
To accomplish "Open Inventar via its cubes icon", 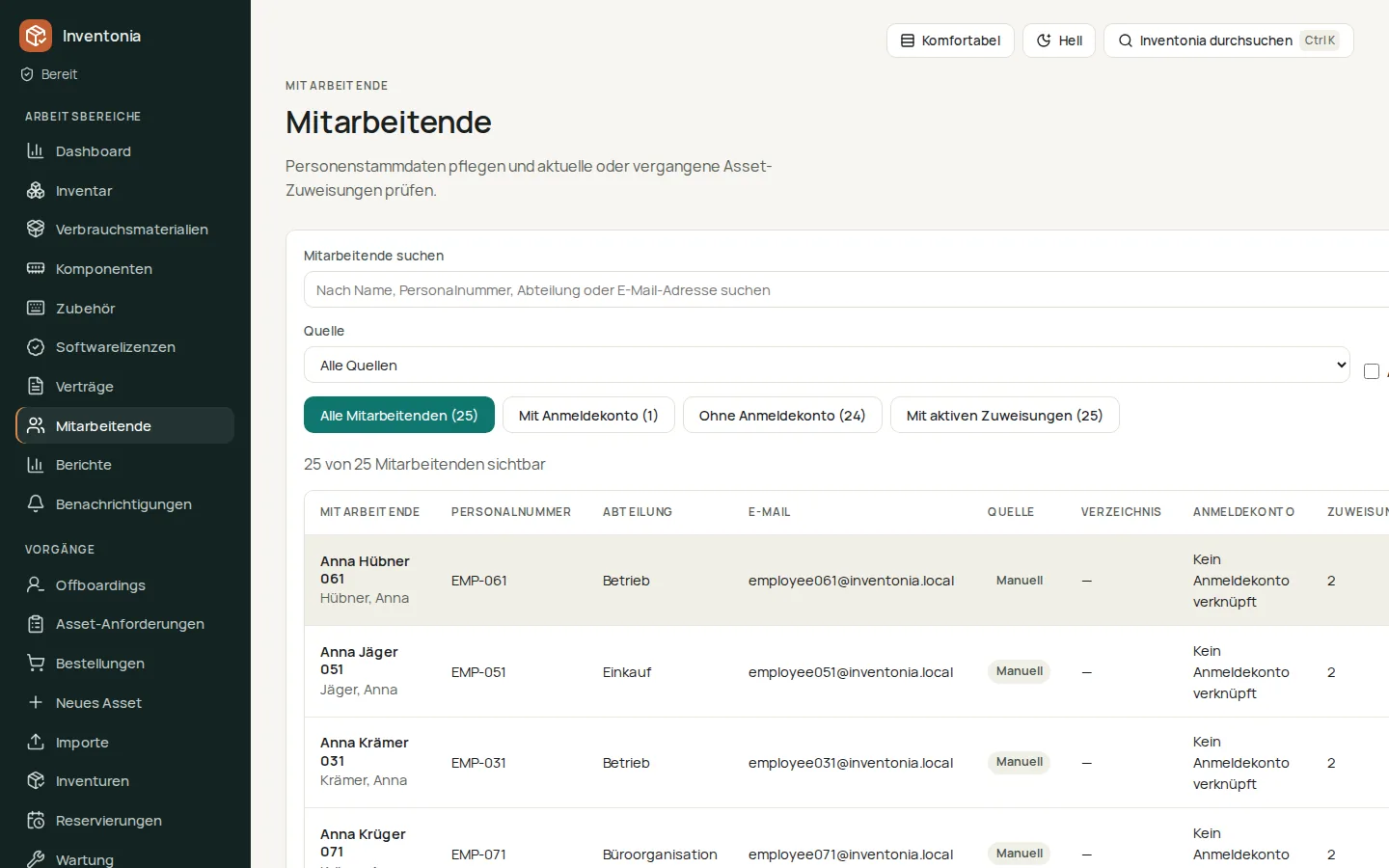I will pyautogui.click(x=36, y=190).
